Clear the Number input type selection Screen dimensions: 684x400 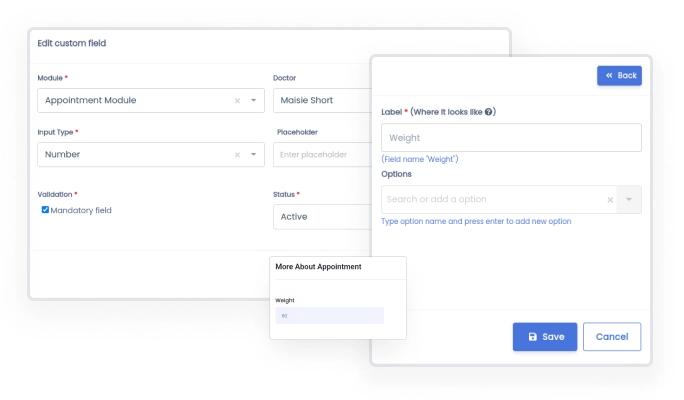point(237,155)
